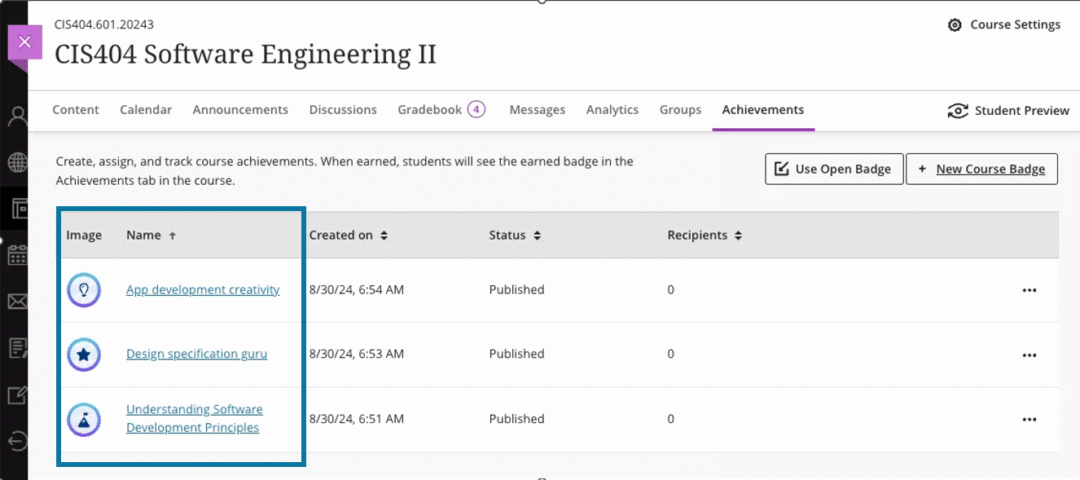Open more options for Understanding Software Development Principles
This screenshot has height=480, width=1080.
(x=1029, y=419)
